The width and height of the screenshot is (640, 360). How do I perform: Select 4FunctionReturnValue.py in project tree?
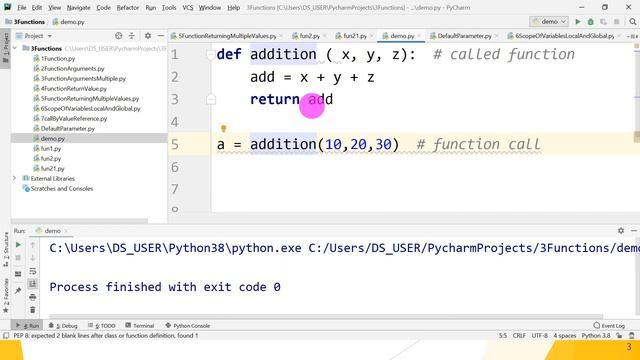[73, 89]
